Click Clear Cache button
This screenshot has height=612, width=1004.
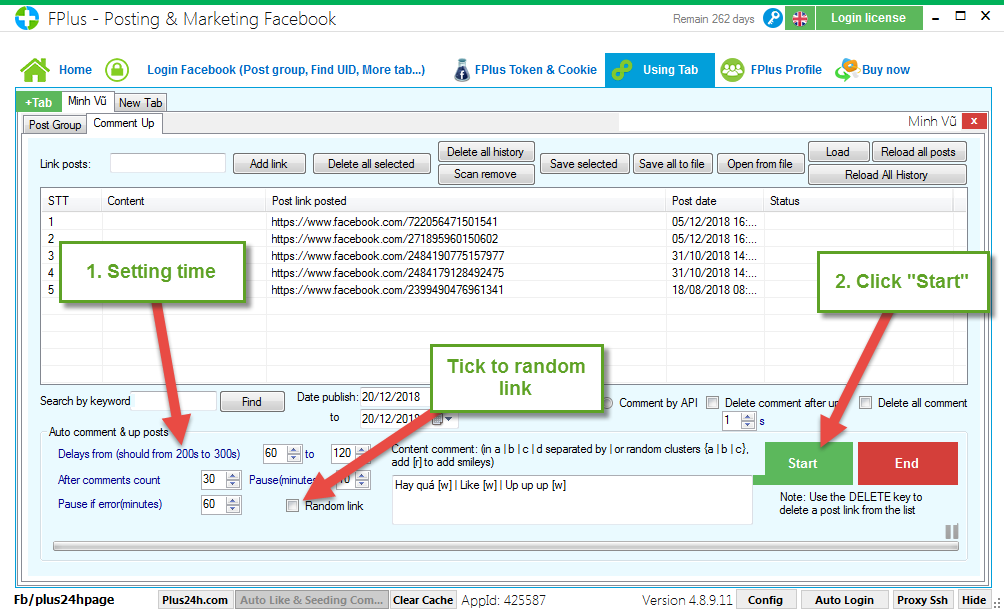[423, 600]
